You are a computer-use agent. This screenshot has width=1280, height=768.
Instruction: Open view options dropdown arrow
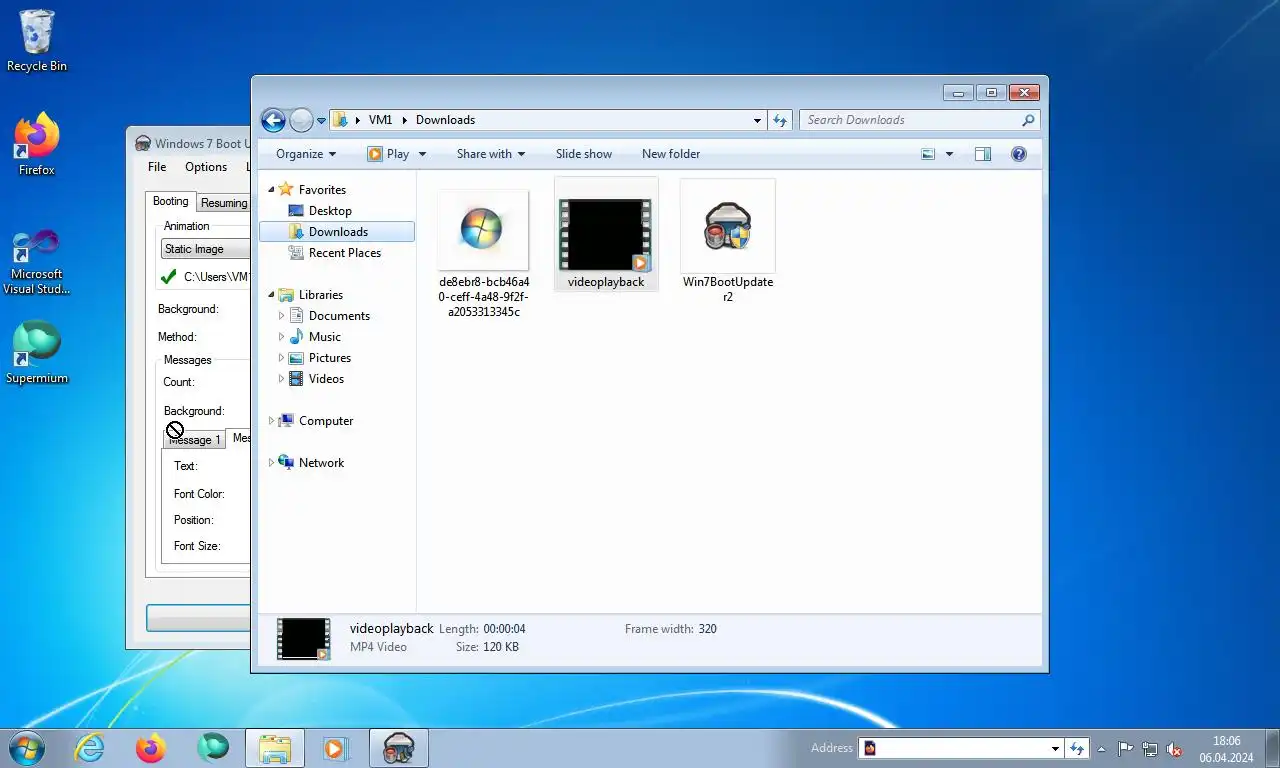pyautogui.click(x=949, y=154)
